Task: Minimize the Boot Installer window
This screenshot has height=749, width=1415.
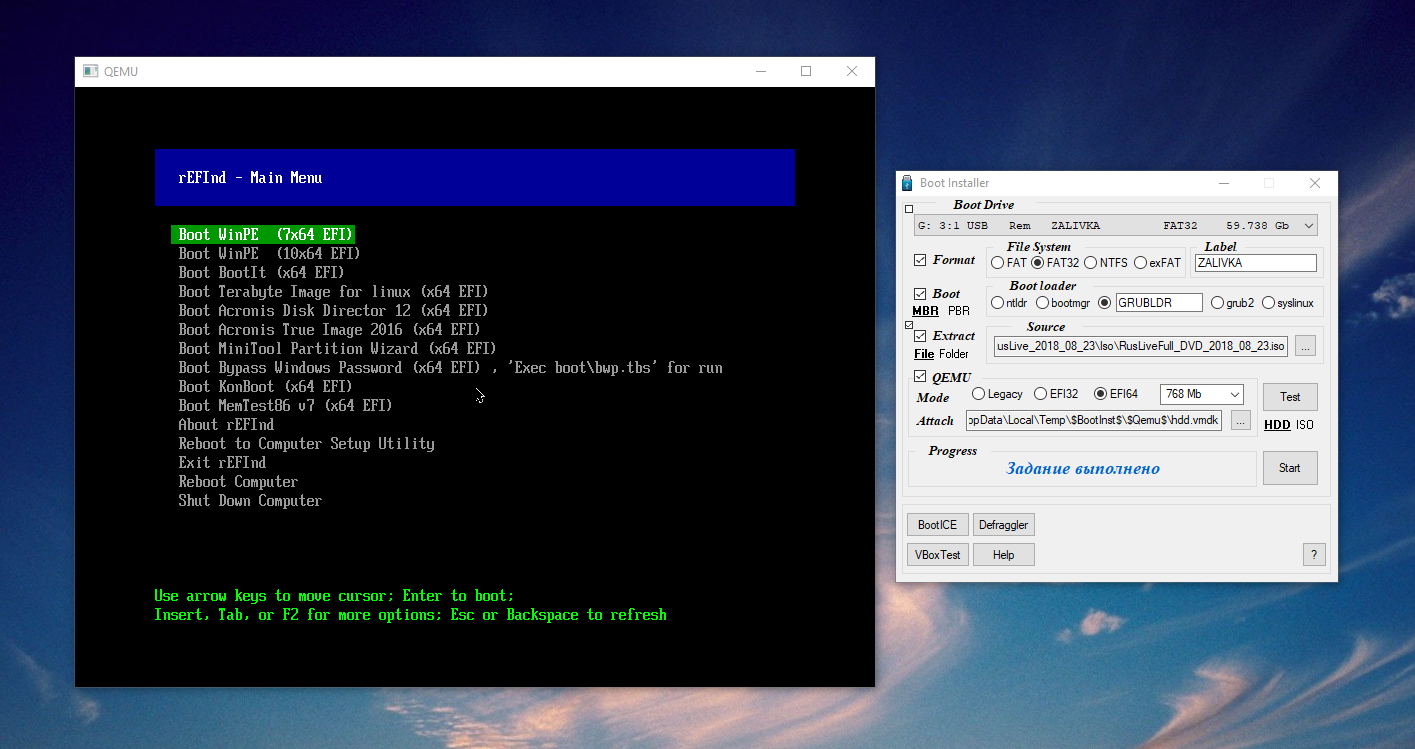Action: pyautogui.click(x=1224, y=183)
